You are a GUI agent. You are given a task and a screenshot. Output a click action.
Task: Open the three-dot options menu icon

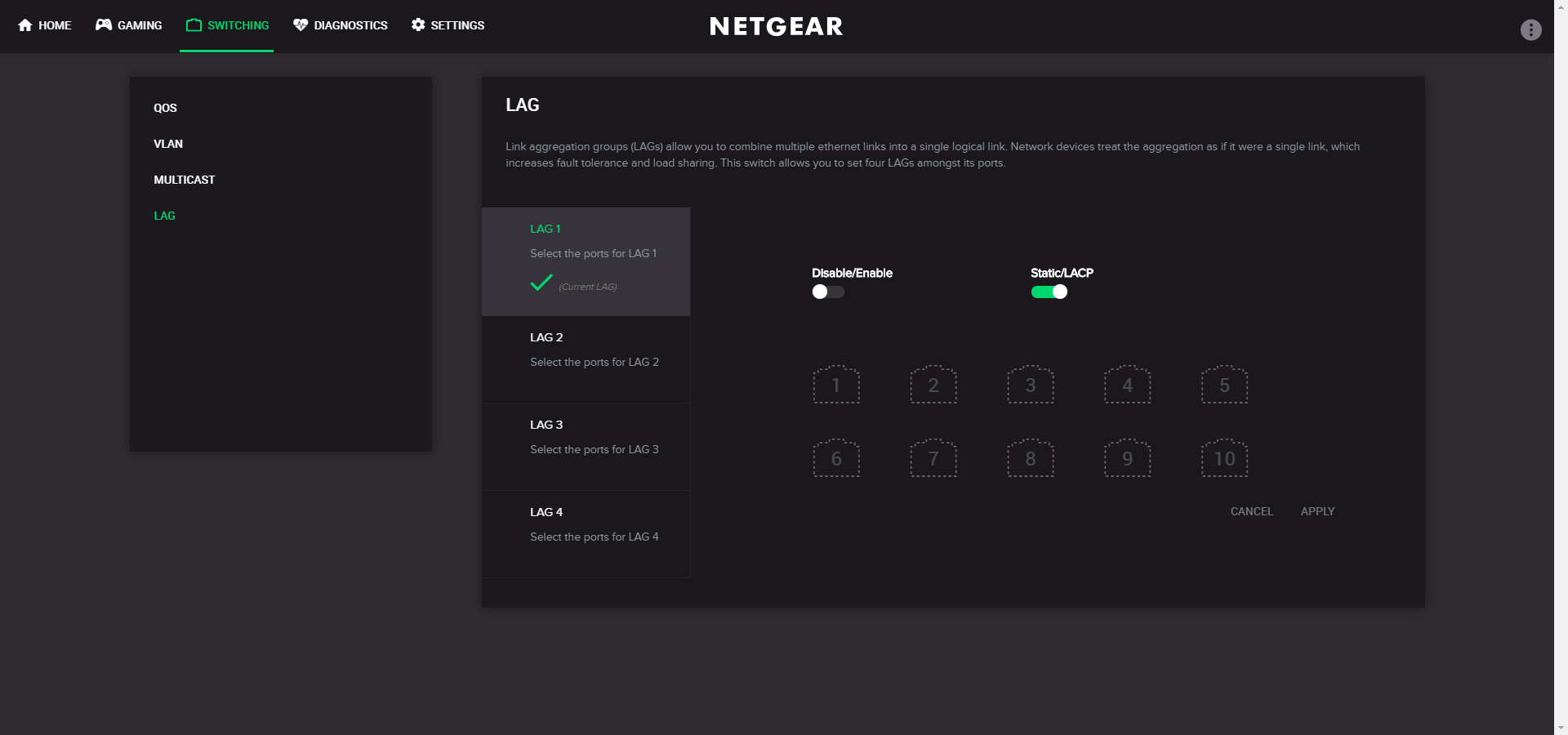pyautogui.click(x=1531, y=30)
